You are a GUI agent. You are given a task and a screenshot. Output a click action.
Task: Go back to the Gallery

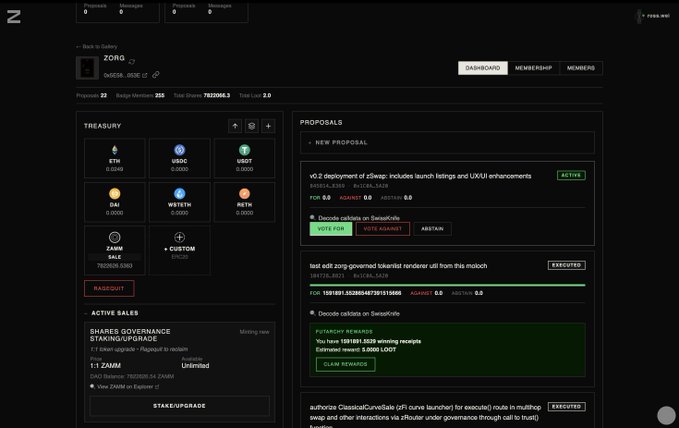97,46
